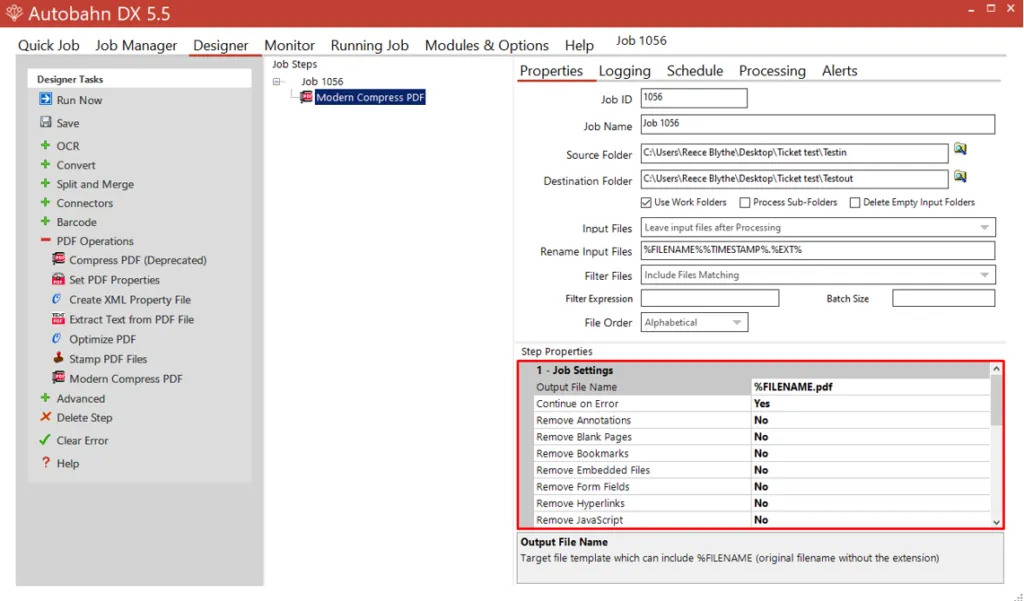1024x601 pixels.
Task: Click the Job ID field
Action: [x=694, y=98]
